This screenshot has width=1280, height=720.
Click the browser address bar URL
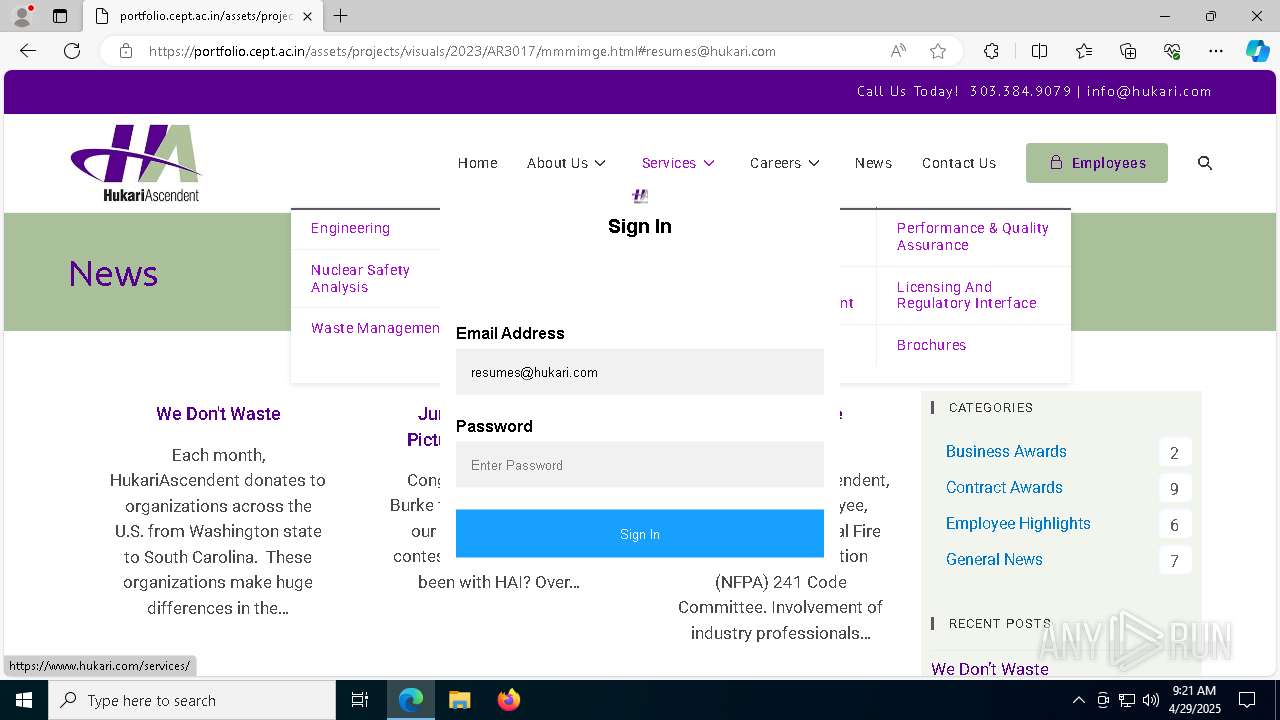tap(462, 51)
